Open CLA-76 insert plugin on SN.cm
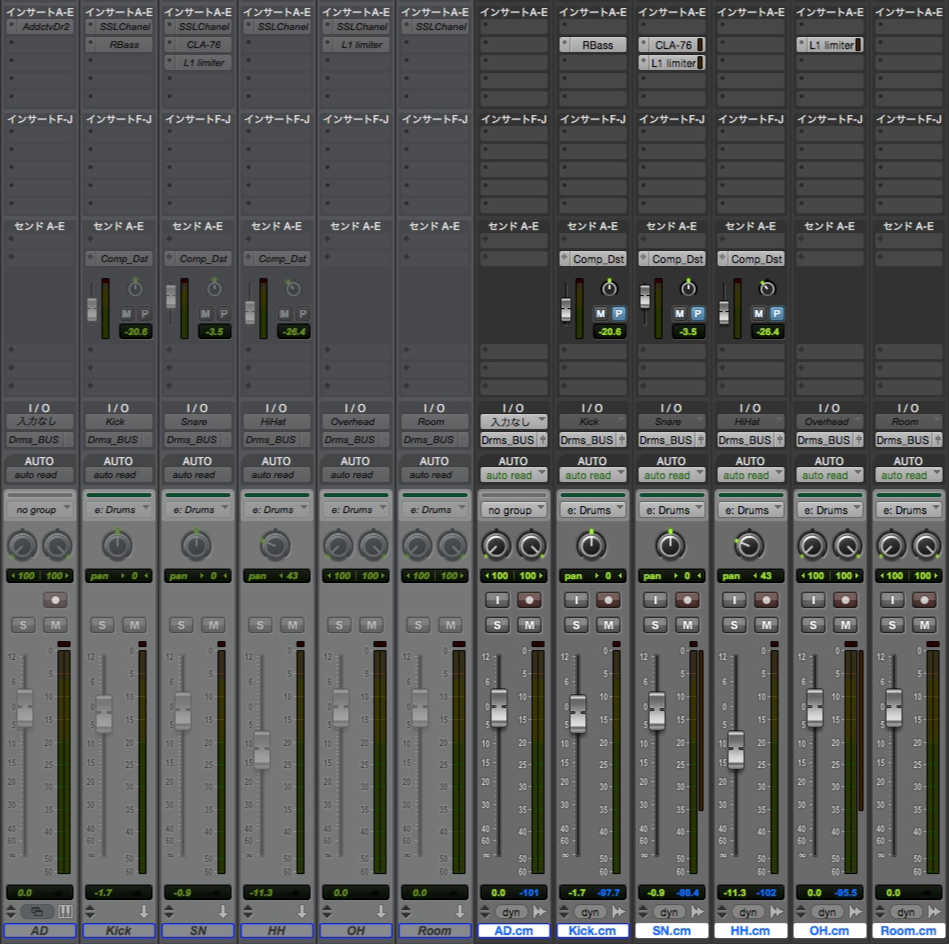The width and height of the screenshot is (949, 944). pyautogui.click(x=672, y=45)
